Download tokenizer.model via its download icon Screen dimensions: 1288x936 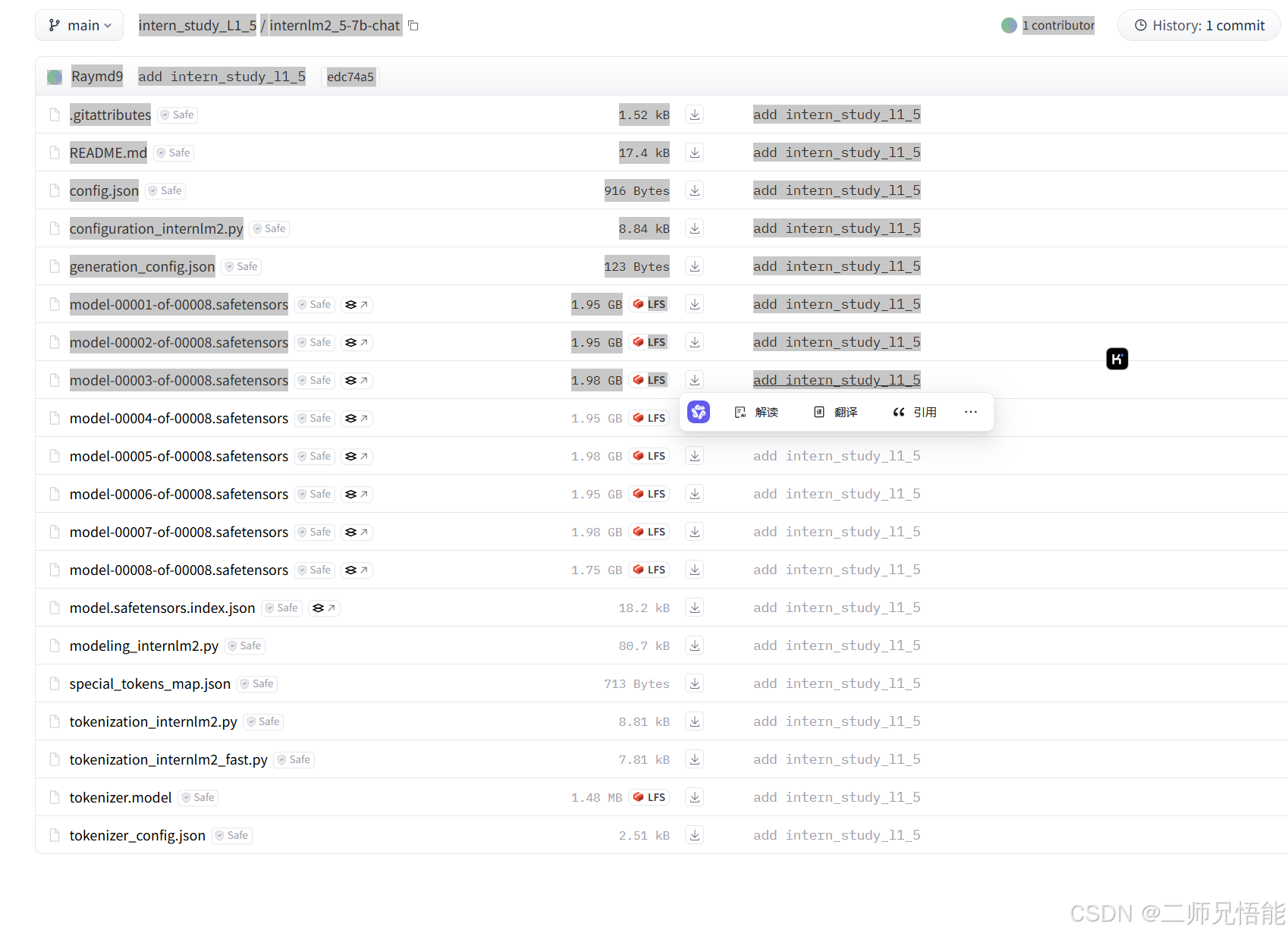pos(693,797)
